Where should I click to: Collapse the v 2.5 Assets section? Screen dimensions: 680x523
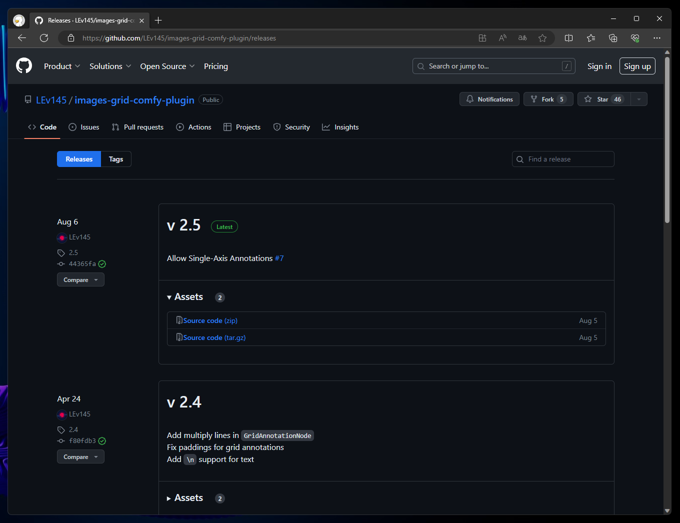pos(185,297)
